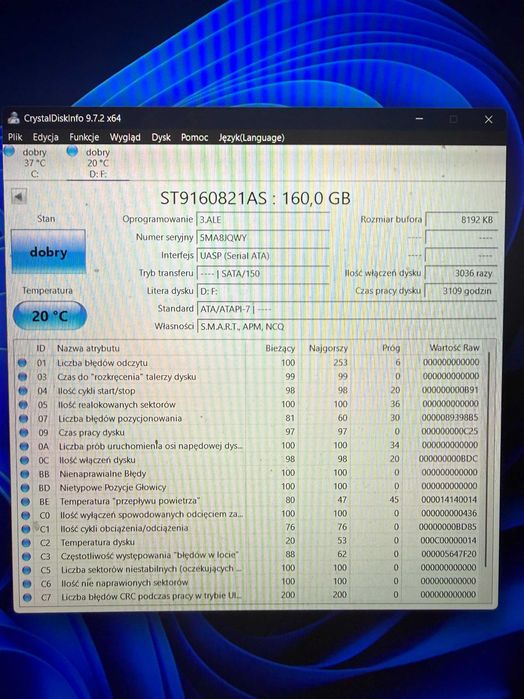Select 'Liczba błędów odczytu' attribute name
524x699 pixels.
(102, 363)
